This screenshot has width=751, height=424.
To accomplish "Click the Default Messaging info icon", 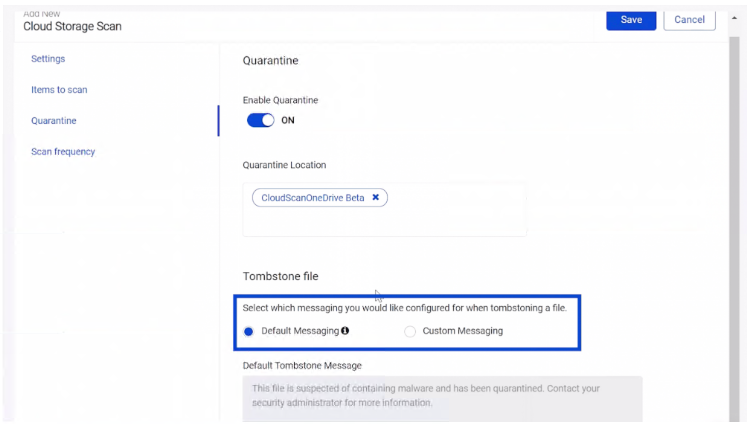I will 345,331.
